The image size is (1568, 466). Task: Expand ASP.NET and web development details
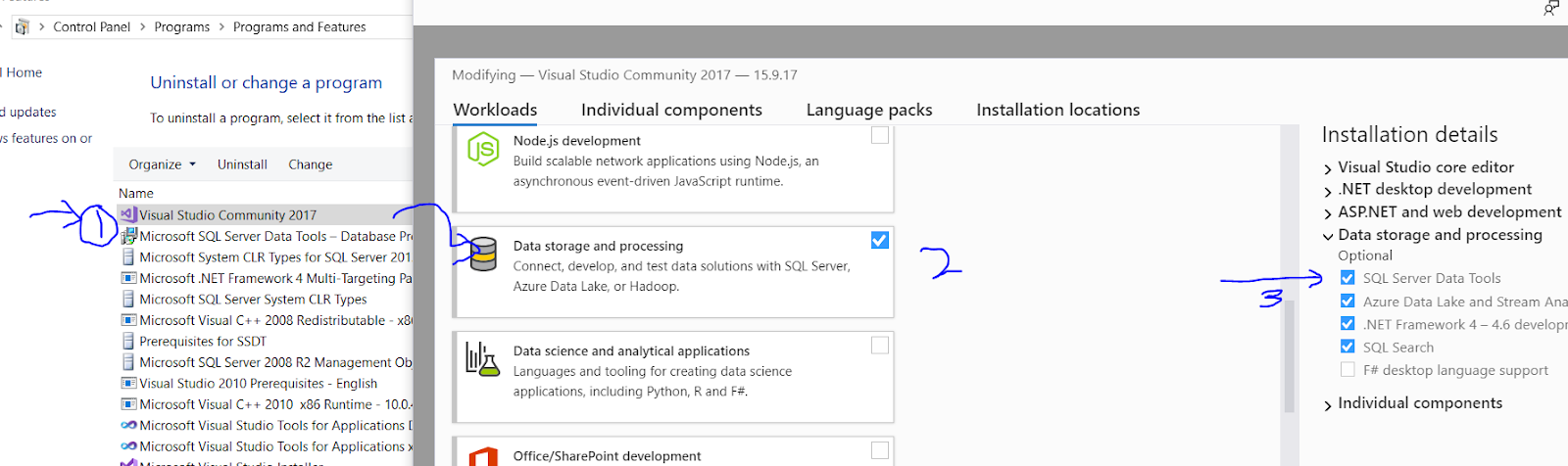(x=1328, y=213)
